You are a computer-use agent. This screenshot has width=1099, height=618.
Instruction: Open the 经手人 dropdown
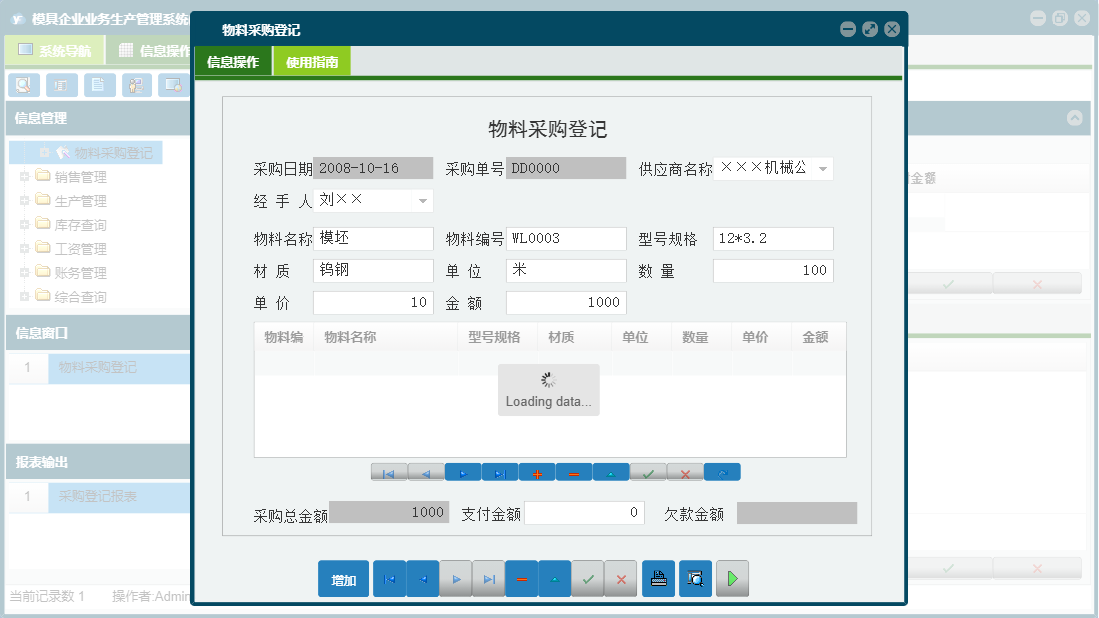424,200
